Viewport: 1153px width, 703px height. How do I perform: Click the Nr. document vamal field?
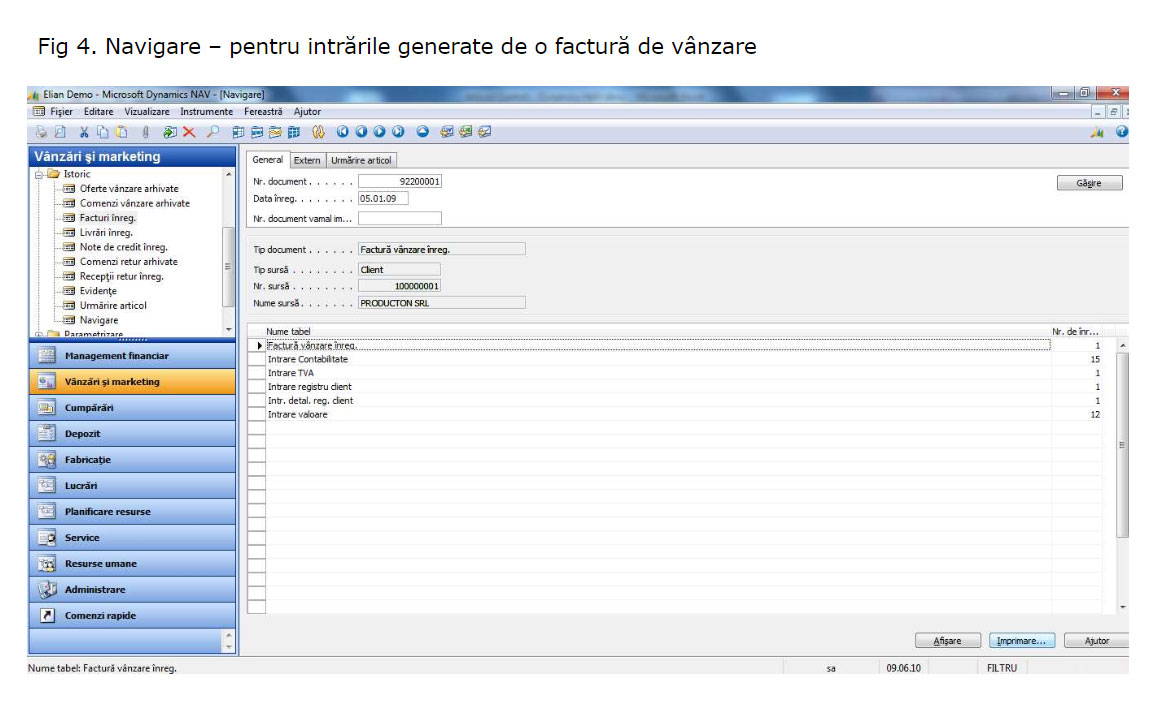[399, 218]
